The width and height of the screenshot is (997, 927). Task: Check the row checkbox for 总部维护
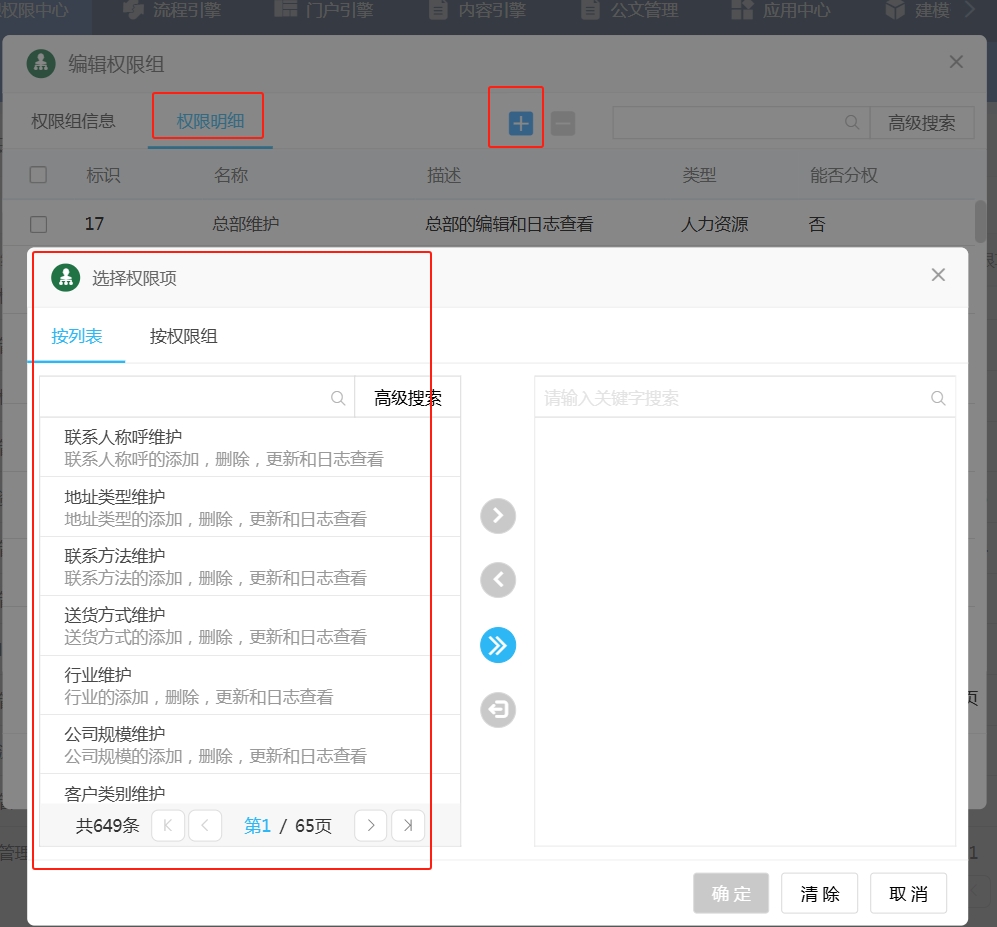(38, 224)
